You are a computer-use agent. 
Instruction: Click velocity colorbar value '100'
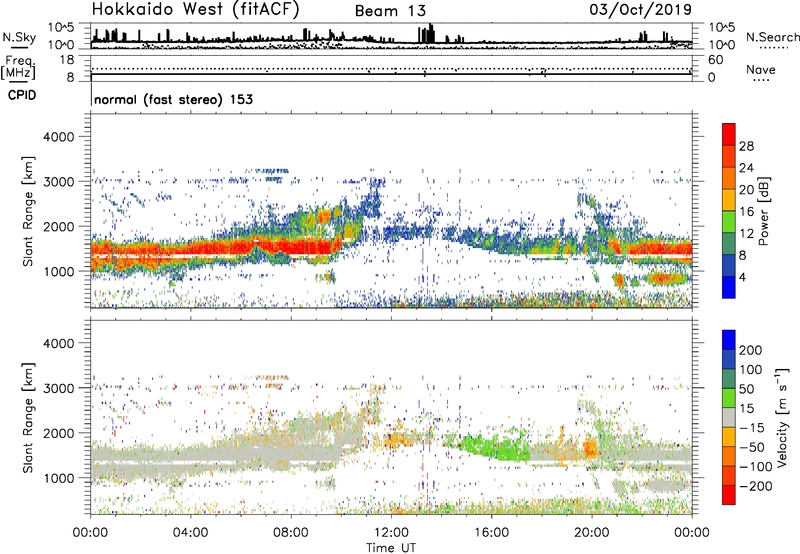(751, 369)
